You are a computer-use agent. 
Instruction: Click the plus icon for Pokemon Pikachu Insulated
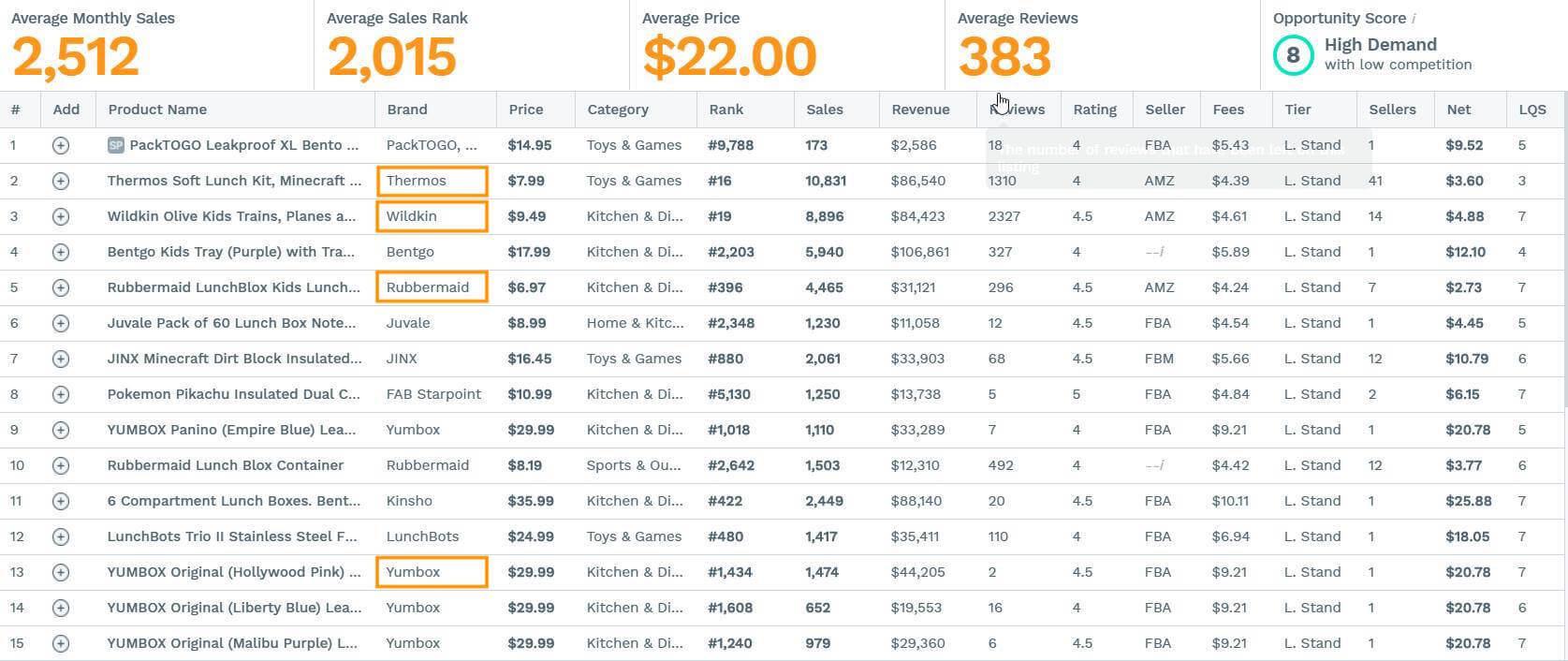click(x=61, y=394)
